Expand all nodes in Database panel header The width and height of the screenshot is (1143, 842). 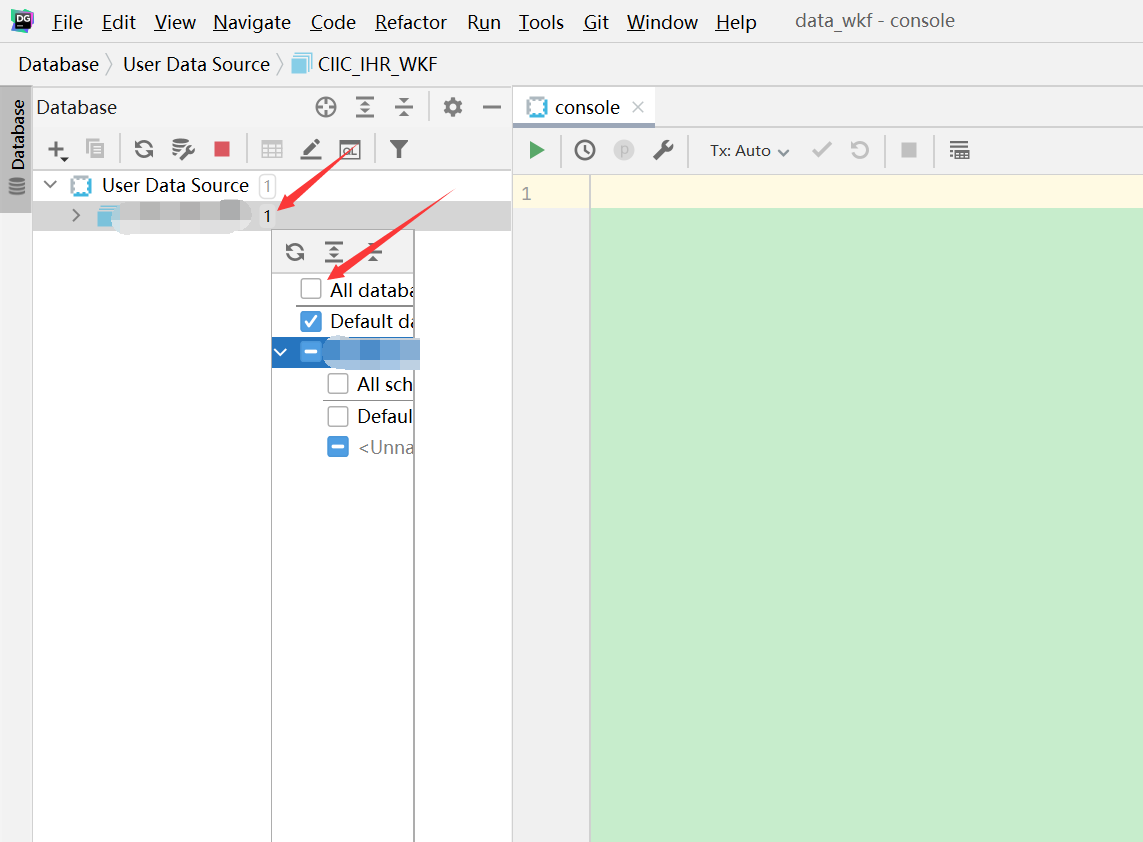click(x=364, y=107)
